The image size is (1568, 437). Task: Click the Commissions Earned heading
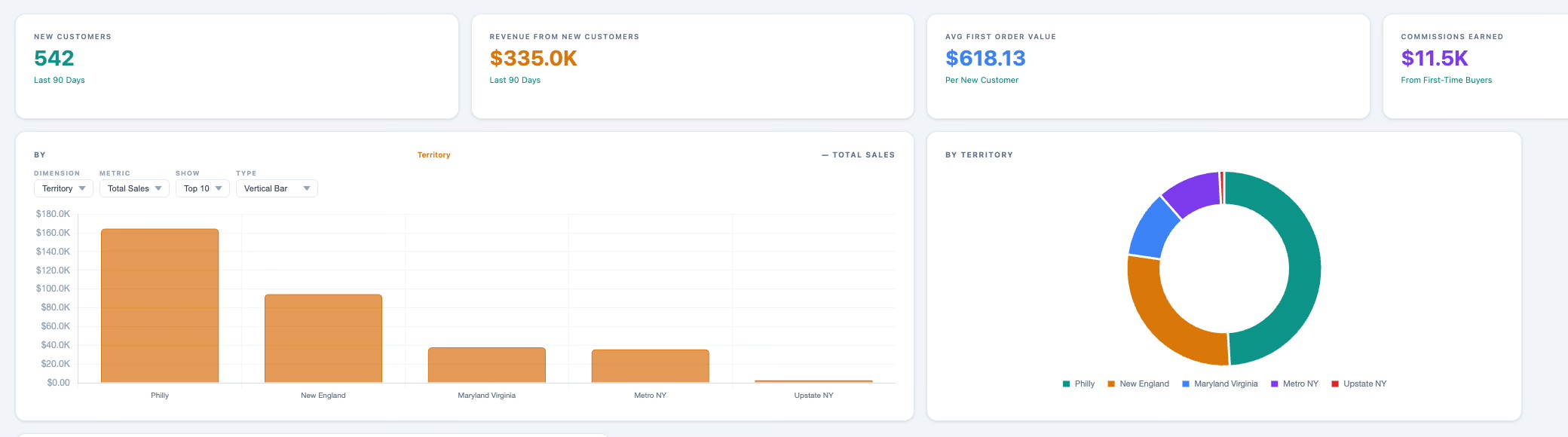[x=1452, y=37]
